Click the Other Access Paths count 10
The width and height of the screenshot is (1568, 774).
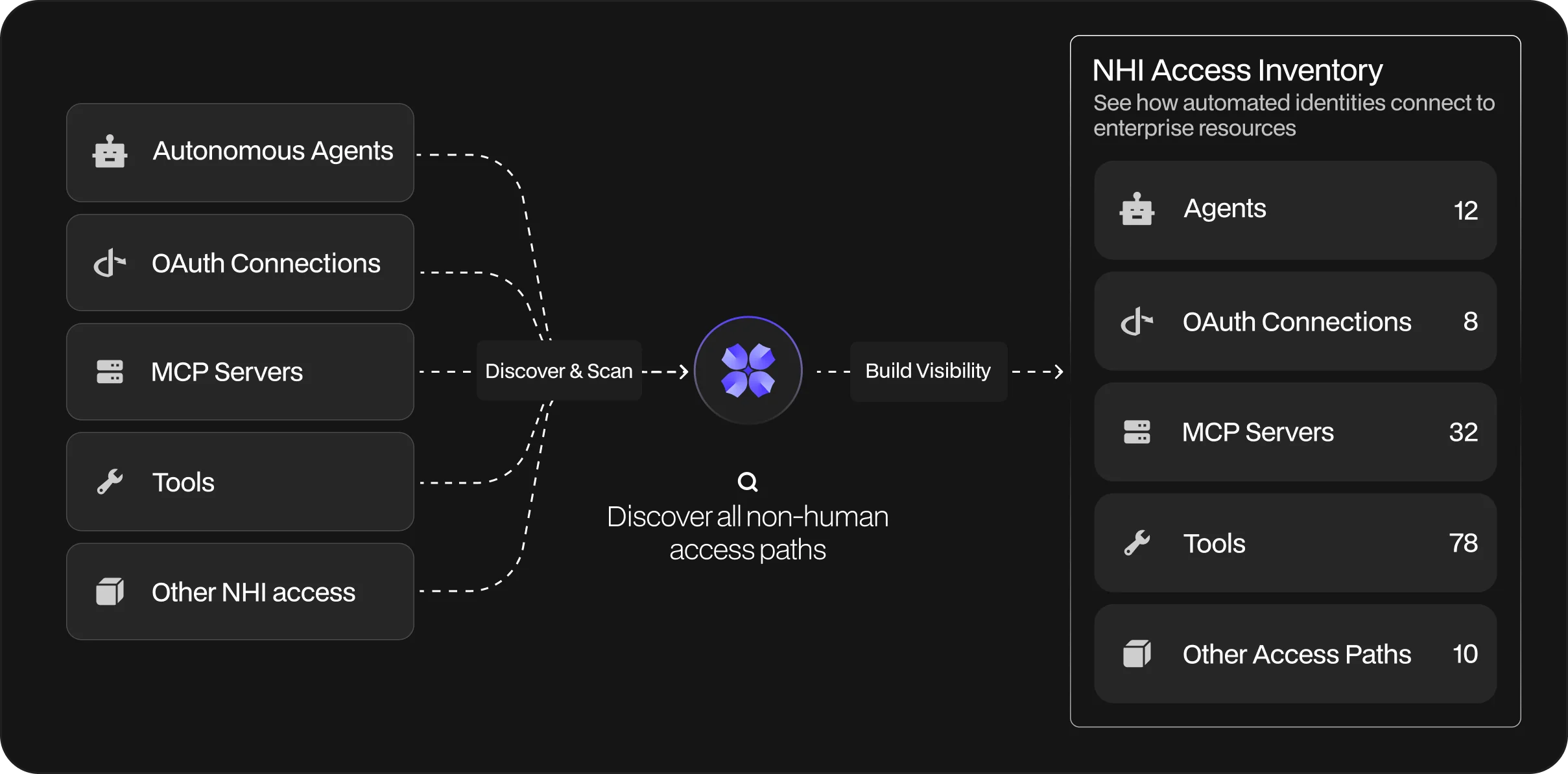[x=1465, y=653]
